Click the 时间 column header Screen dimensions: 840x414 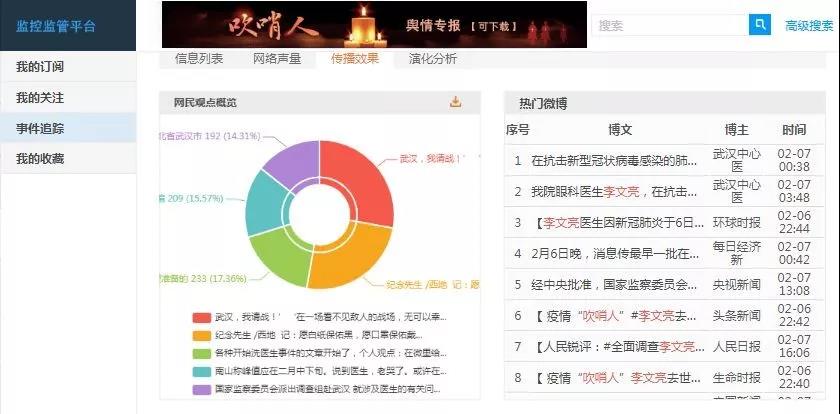click(x=794, y=130)
